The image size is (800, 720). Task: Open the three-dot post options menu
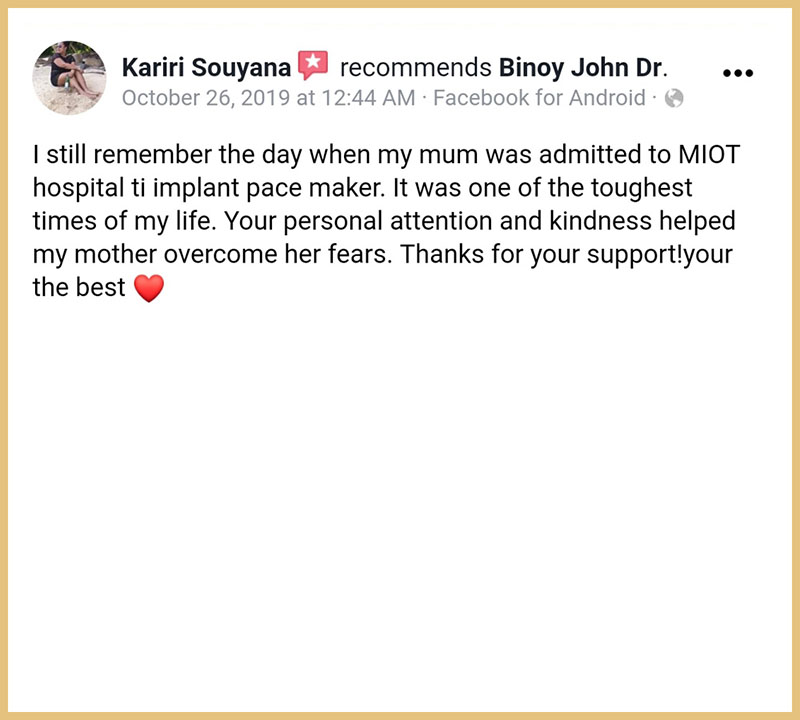point(736,73)
